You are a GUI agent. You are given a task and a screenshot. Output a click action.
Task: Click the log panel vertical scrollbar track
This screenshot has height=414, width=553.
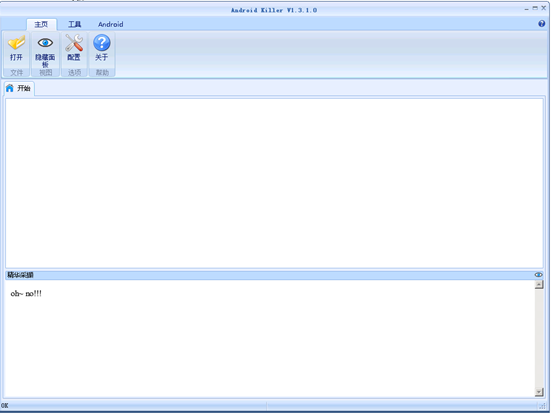539,338
